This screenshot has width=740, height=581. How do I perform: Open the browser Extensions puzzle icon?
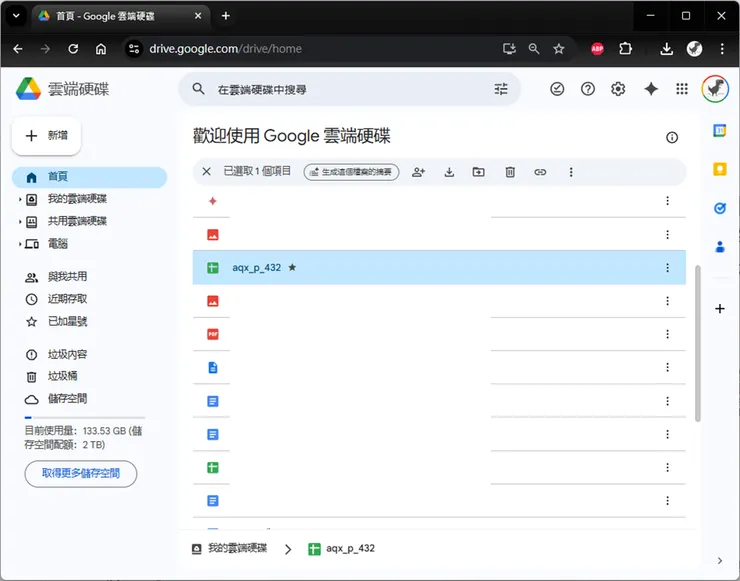625,49
